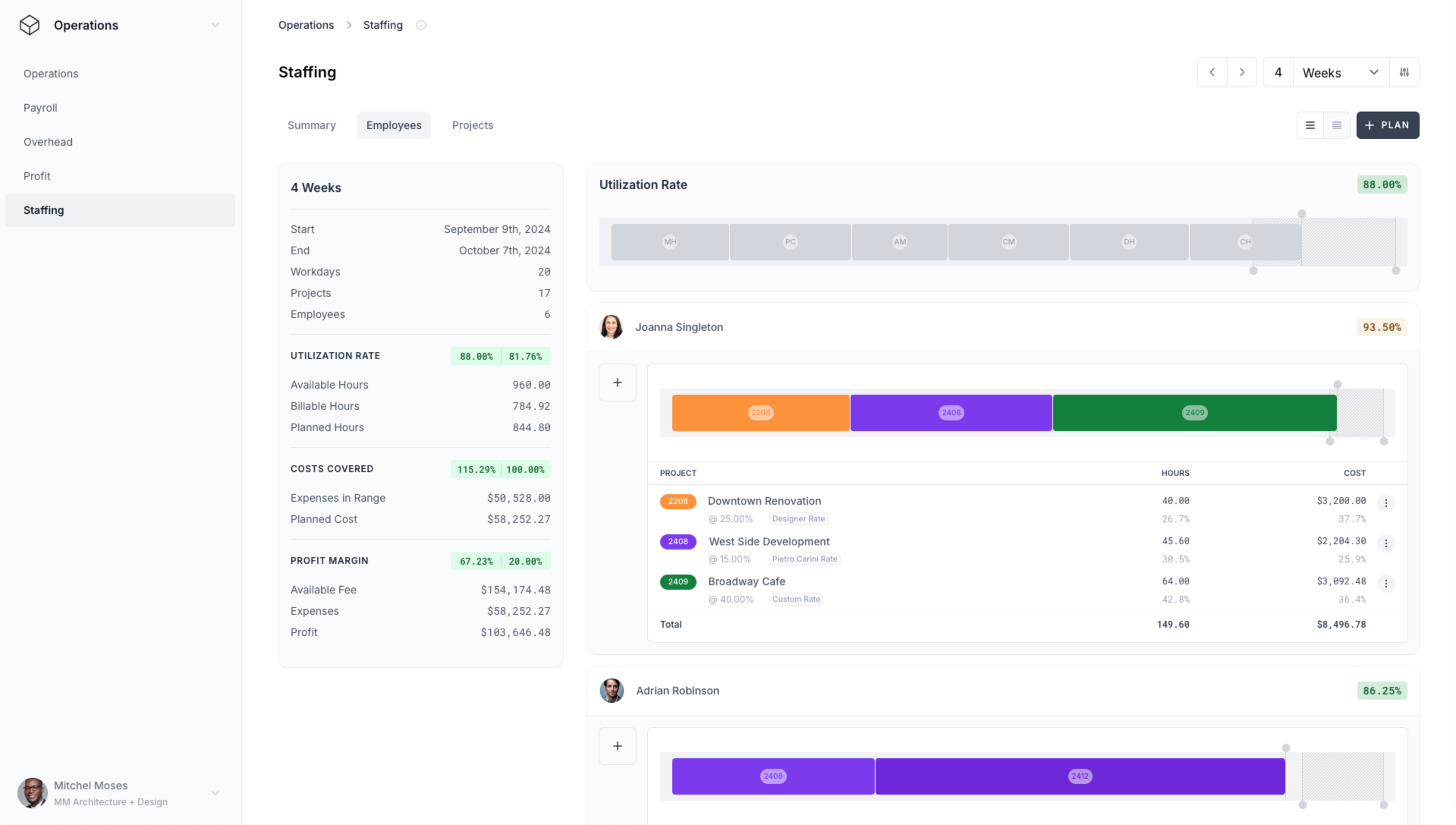1456x825 pixels.
Task: Click the Staffing breadcrumb link
Action: 383,25
